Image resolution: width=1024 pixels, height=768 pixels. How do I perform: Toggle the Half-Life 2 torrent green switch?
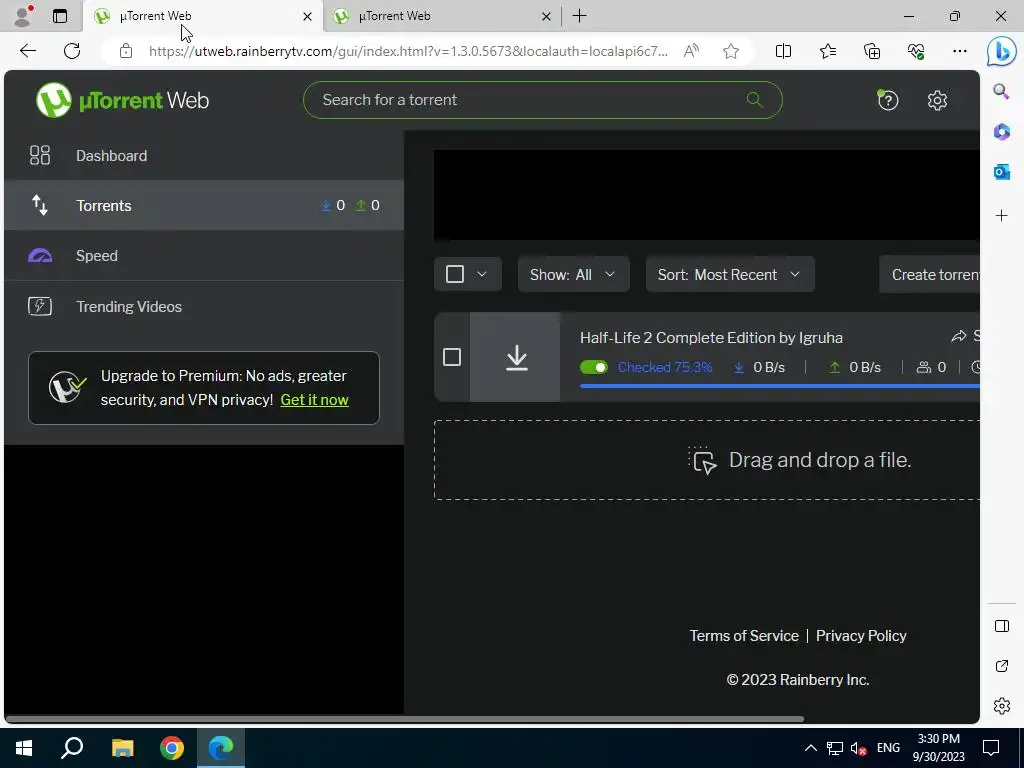[594, 367]
